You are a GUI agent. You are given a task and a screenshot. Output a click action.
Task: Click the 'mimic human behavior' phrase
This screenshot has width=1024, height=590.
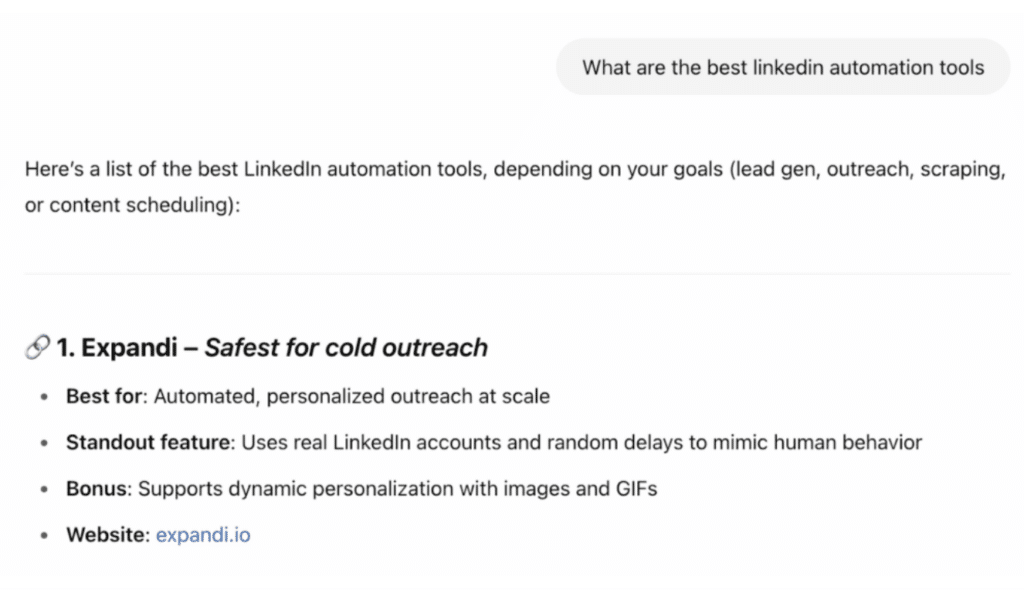click(x=827, y=442)
